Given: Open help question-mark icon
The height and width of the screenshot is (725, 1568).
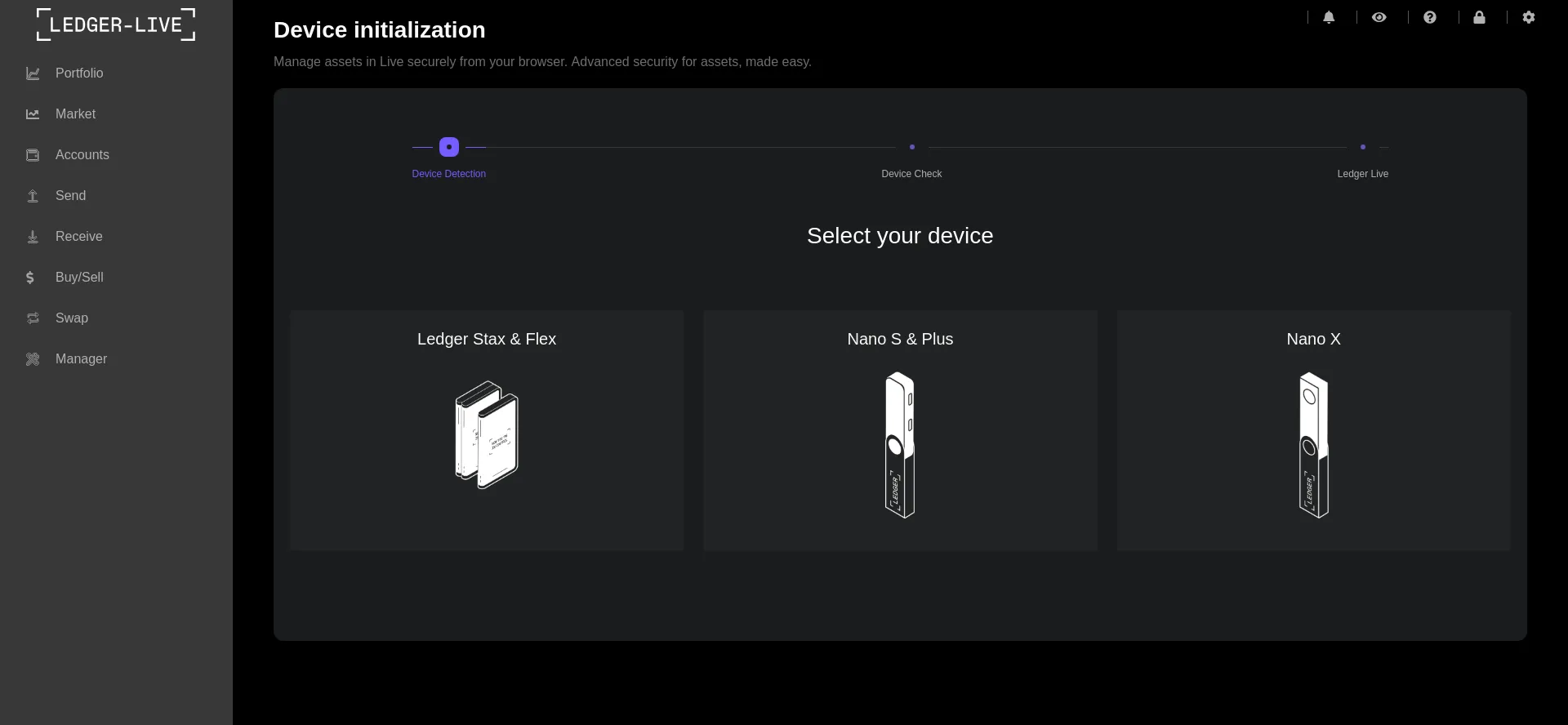Looking at the screenshot, I should click(1429, 17).
